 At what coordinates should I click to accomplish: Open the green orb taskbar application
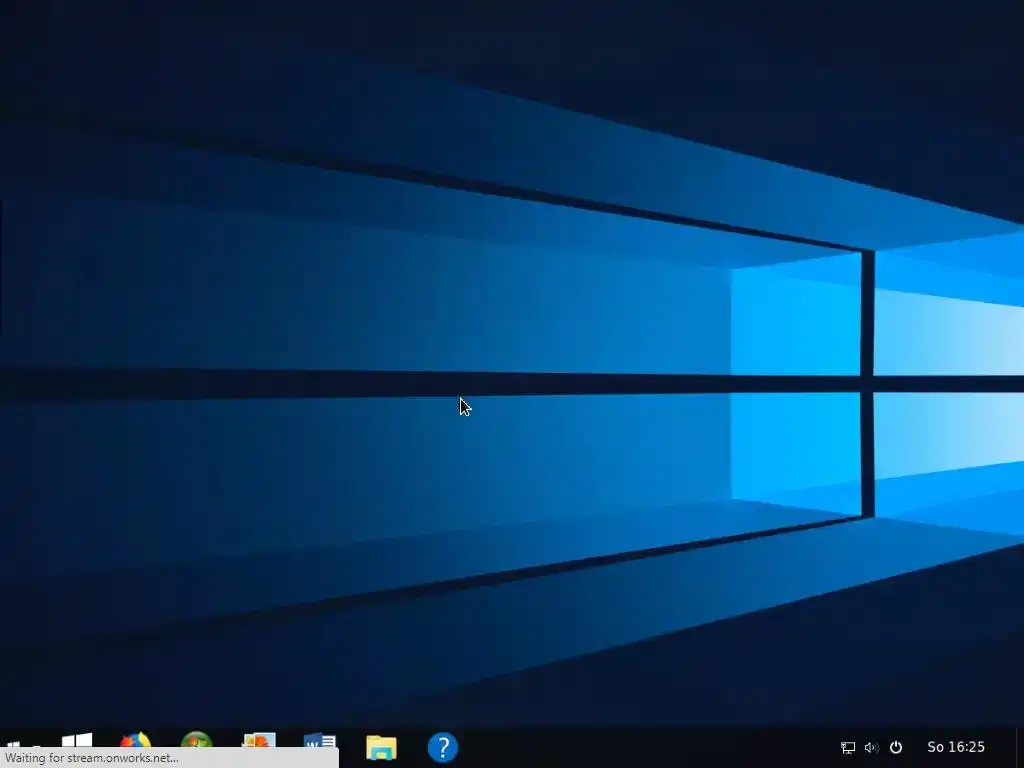(x=197, y=741)
